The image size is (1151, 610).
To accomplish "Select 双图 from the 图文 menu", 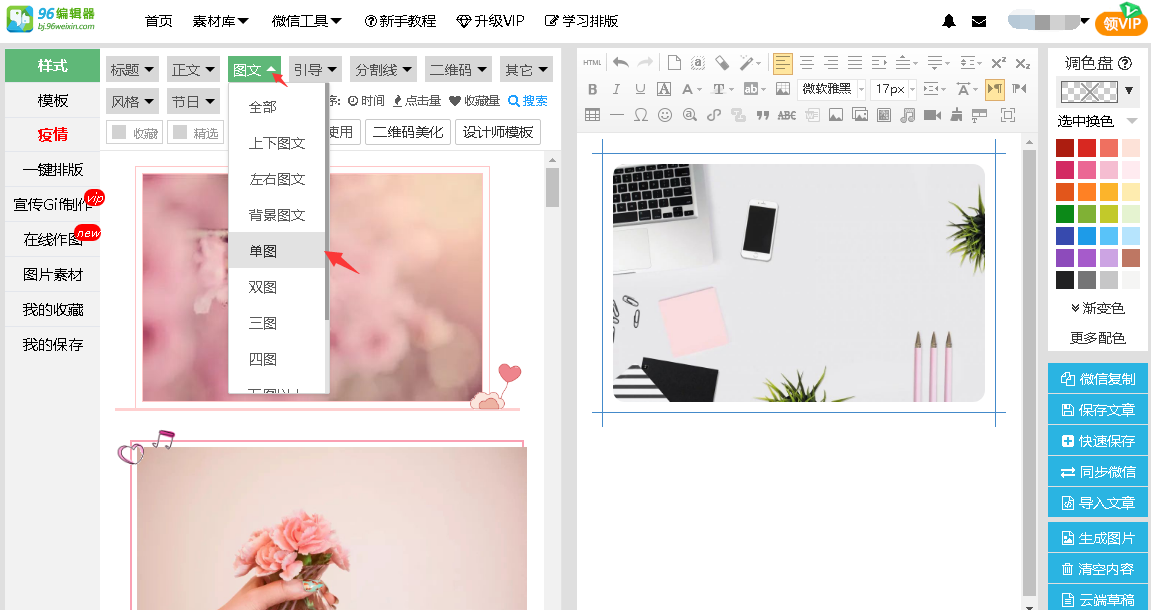I will tap(277, 287).
